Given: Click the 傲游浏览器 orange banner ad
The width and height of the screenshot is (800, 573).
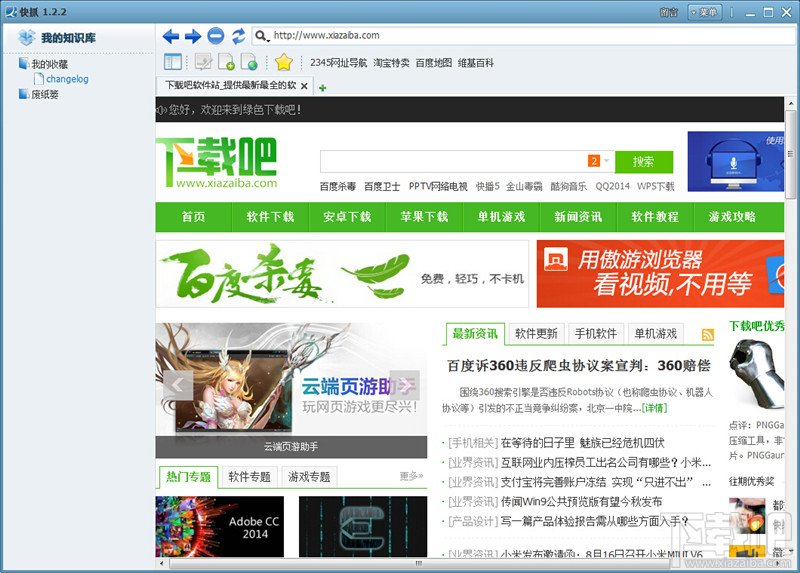Looking at the screenshot, I should pyautogui.click(x=660, y=274).
